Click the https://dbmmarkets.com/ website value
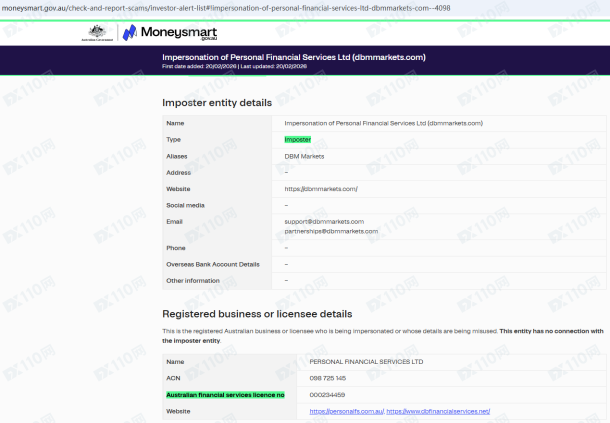Image resolution: width=610 pixels, height=423 pixels. 321,189
